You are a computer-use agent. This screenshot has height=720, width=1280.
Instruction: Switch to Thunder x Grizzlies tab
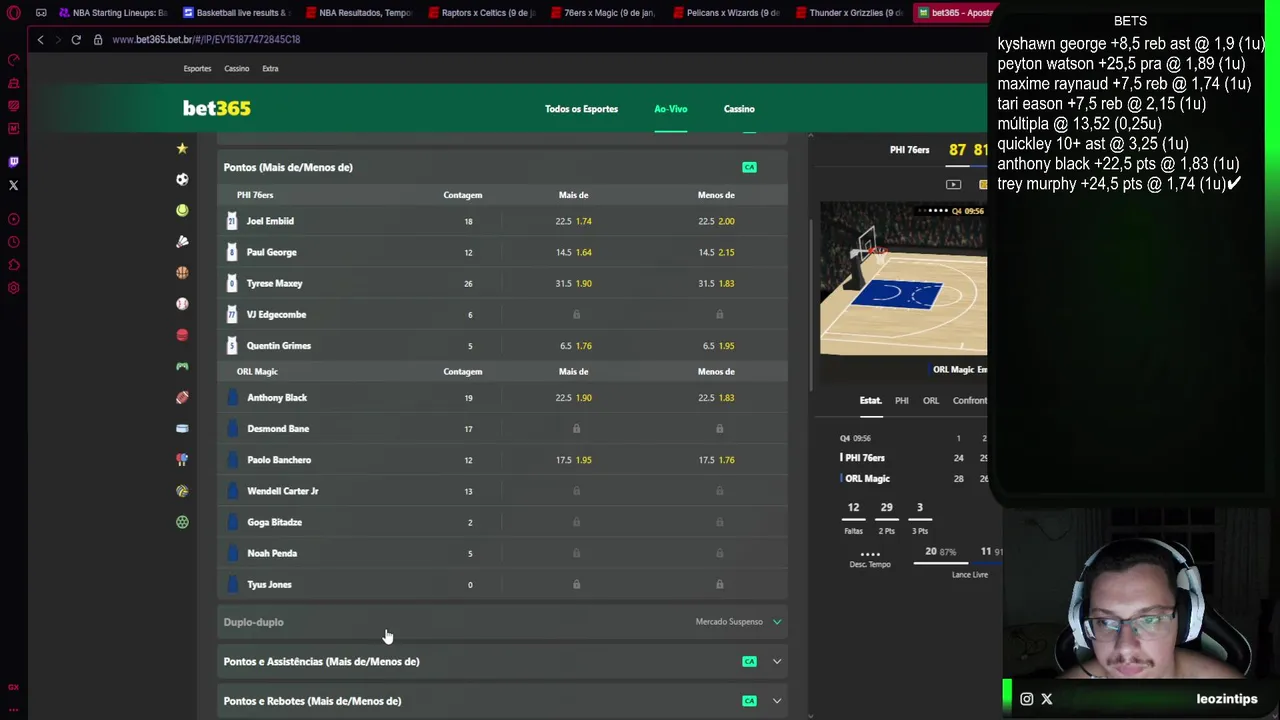click(850, 13)
